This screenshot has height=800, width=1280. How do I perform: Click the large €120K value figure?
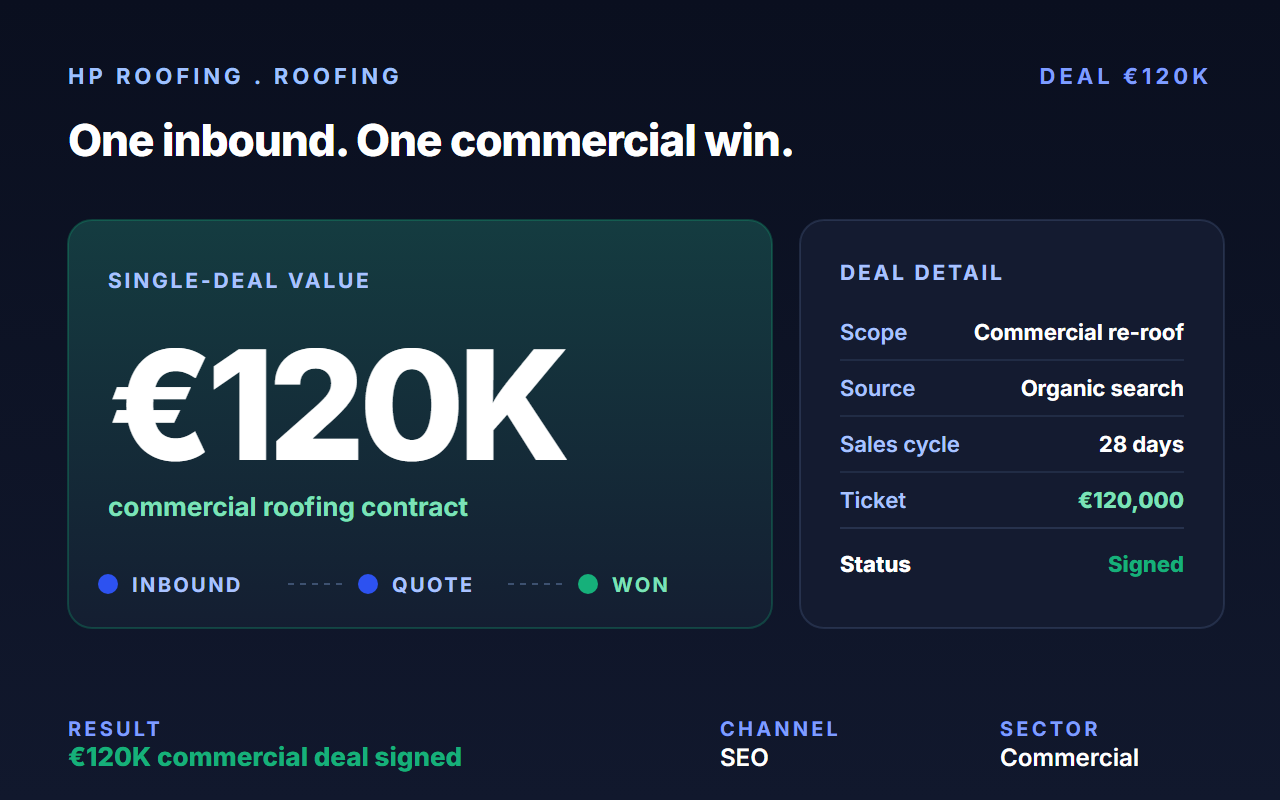click(338, 405)
